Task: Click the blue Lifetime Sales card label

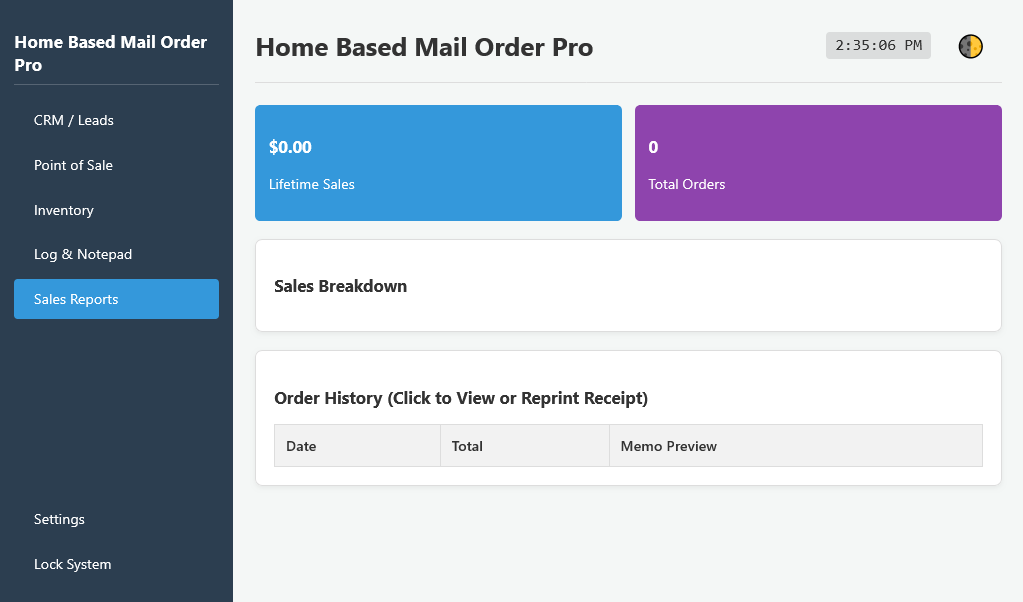Action: pyautogui.click(x=312, y=184)
